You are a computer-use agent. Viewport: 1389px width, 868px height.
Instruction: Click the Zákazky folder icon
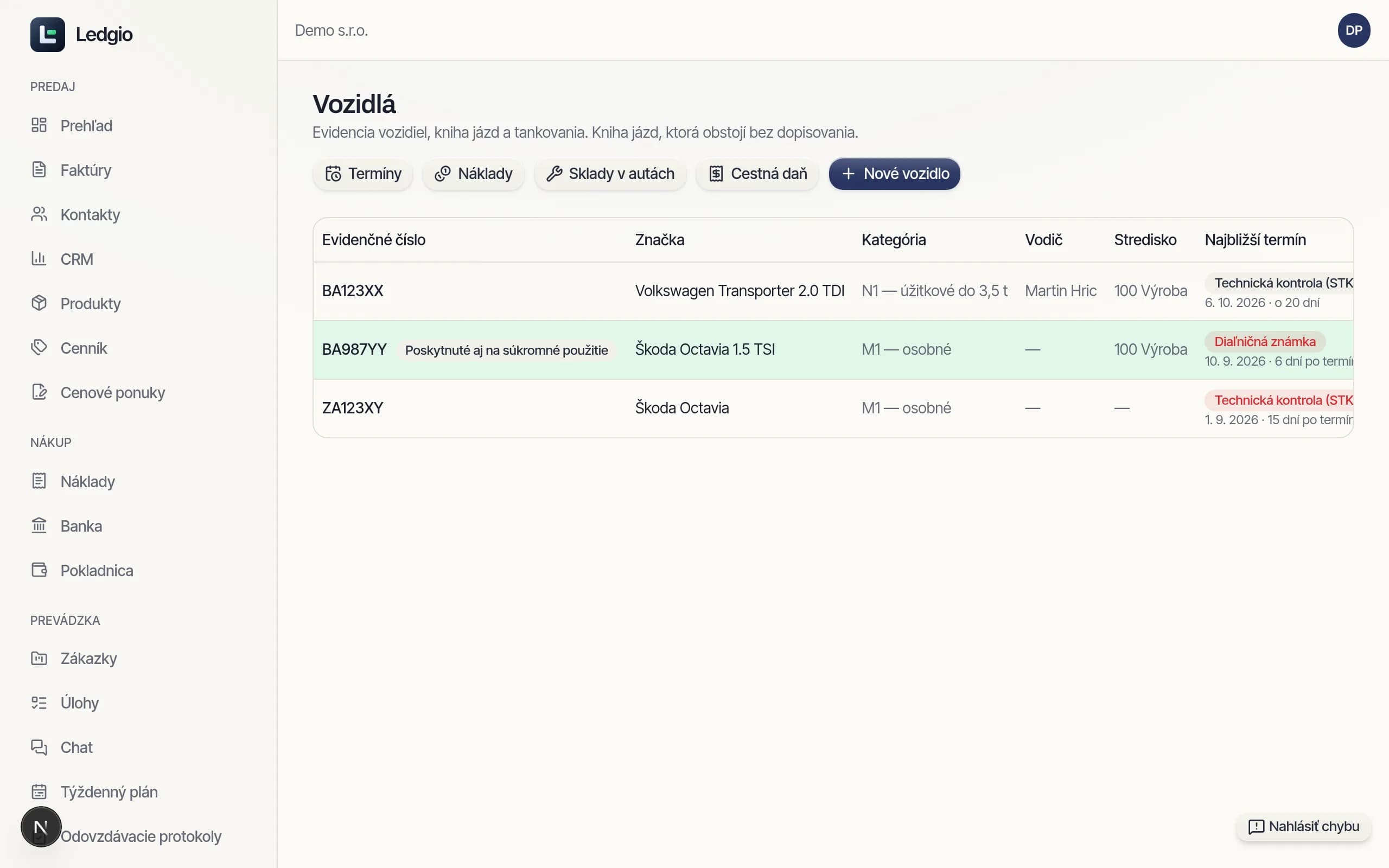(x=39, y=659)
